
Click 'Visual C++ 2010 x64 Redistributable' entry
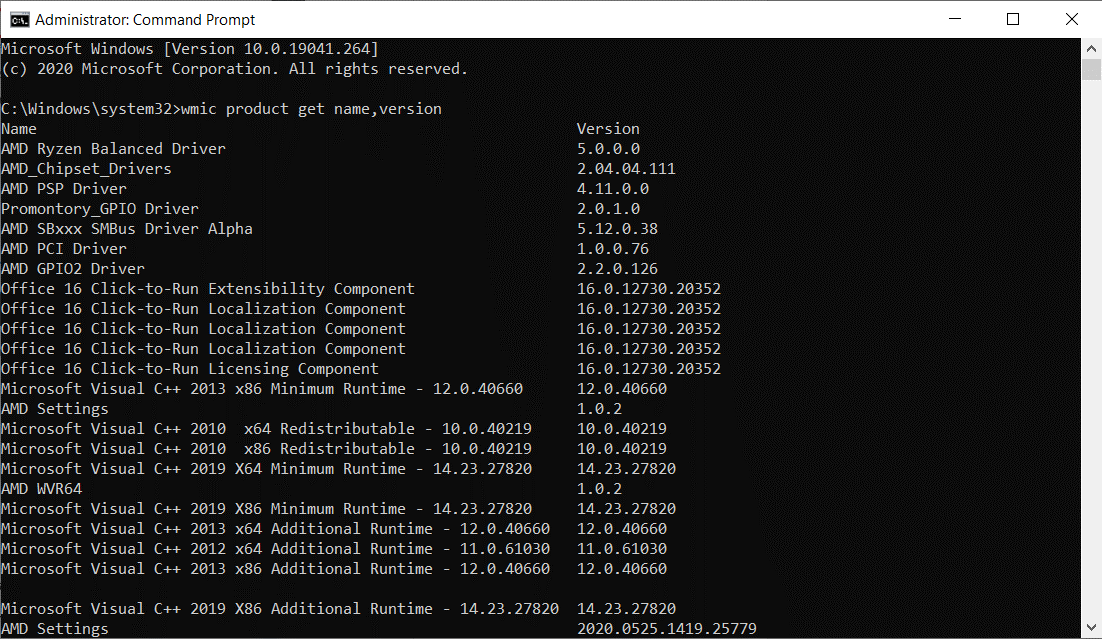pos(266,429)
